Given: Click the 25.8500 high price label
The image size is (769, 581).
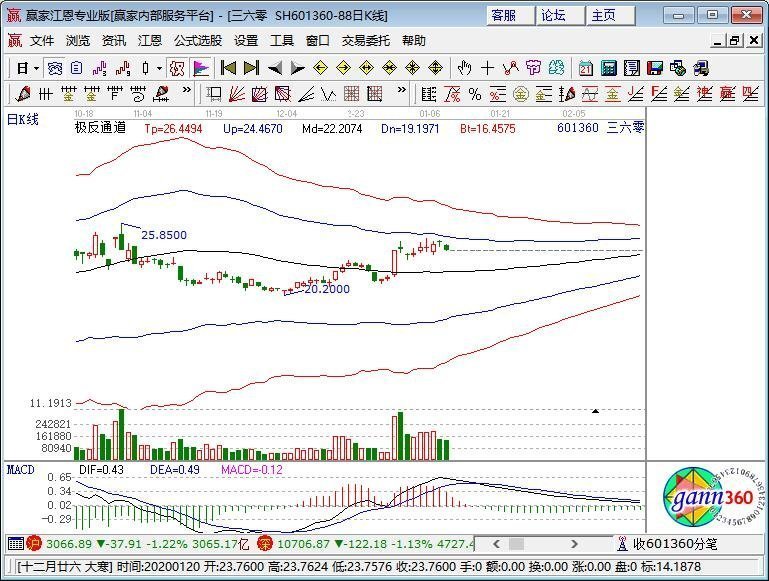Looking at the screenshot, I should [164, 235].
